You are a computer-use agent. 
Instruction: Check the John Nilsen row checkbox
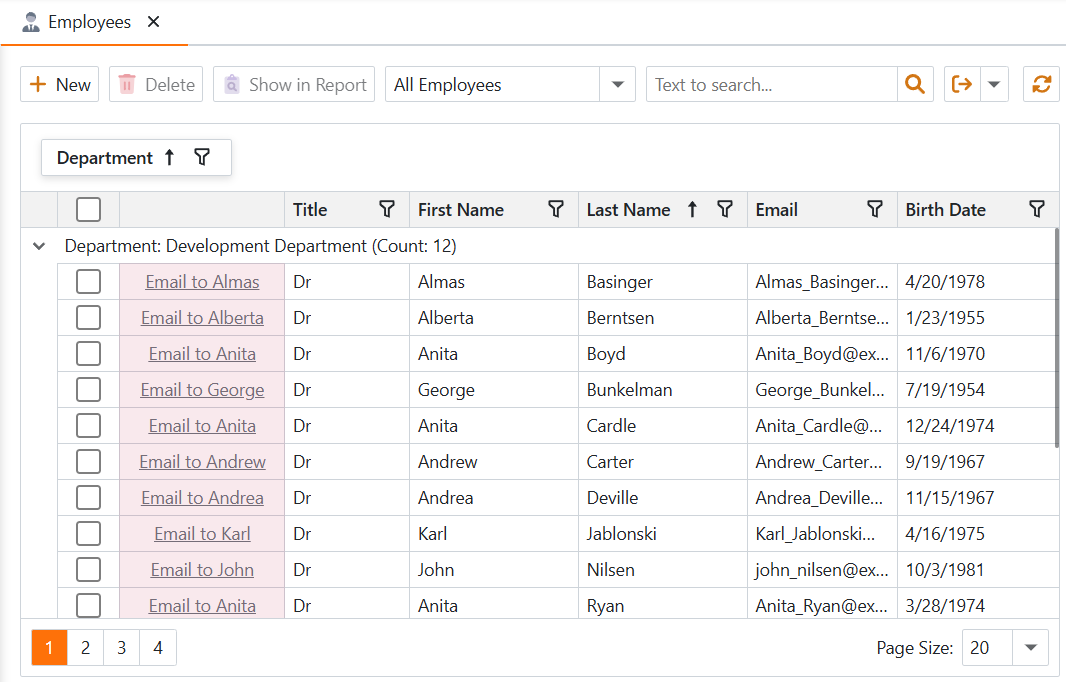pyautogui.click(x=88, y=570)
